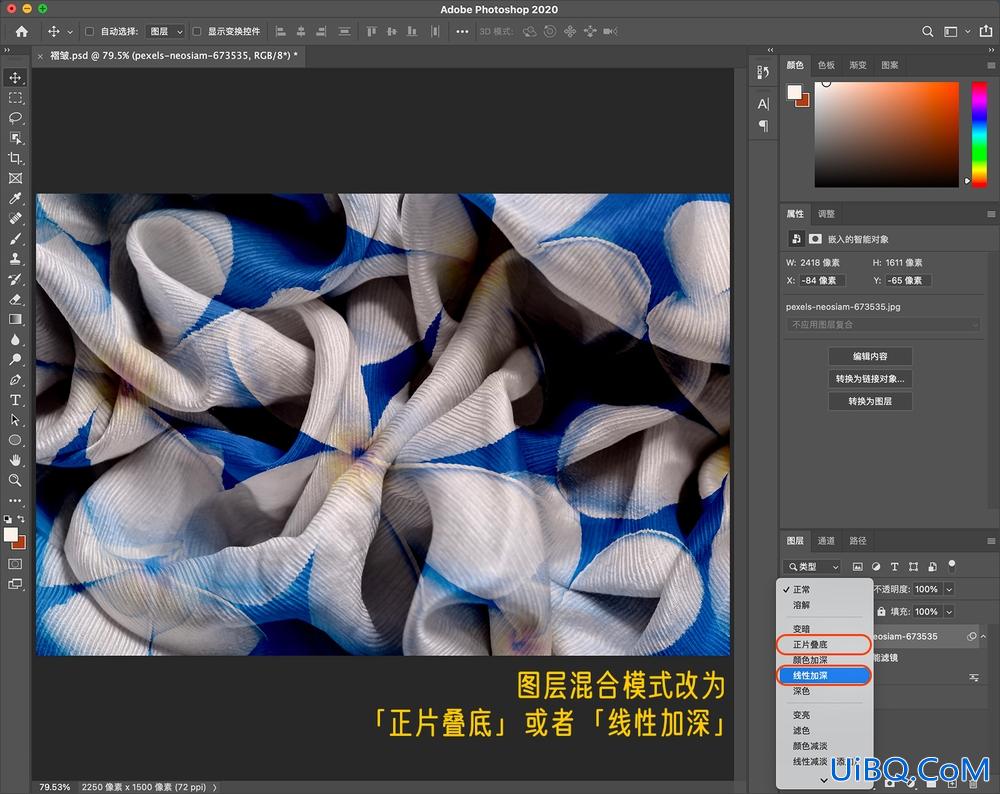This screenshot has width=1000, height=794.
Task: Expand the fill (填充) slider arrow
Action: [x=949, y=612]
